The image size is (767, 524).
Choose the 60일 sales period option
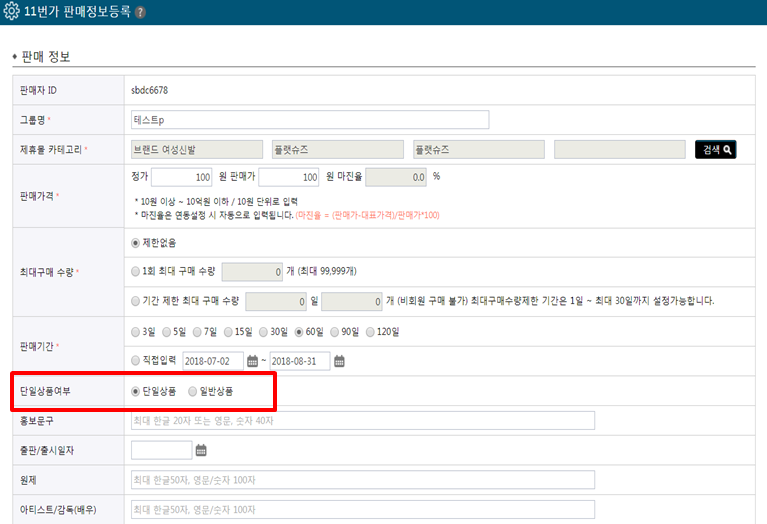299,332
